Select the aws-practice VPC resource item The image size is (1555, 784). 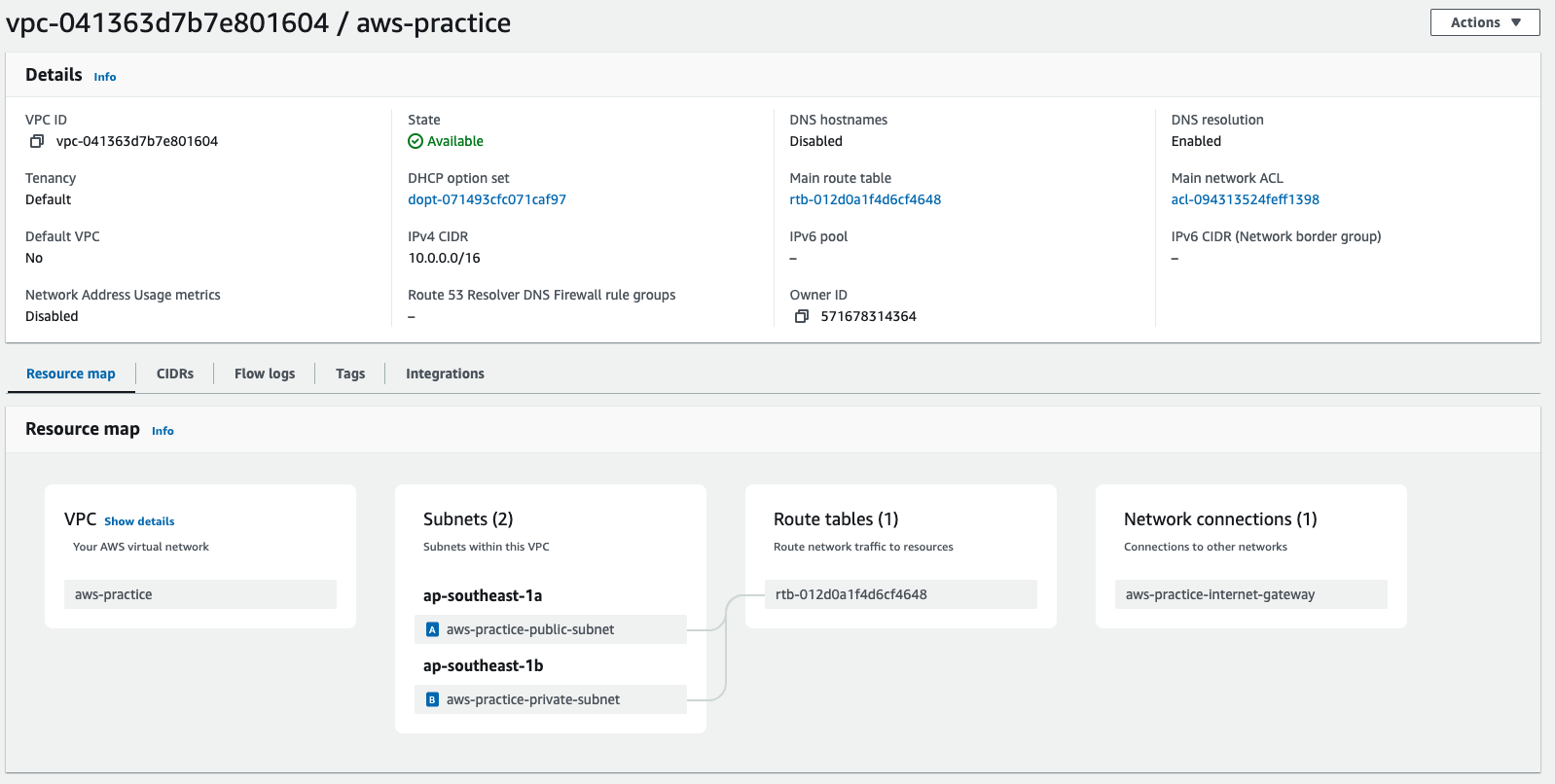tap(200, 594)
